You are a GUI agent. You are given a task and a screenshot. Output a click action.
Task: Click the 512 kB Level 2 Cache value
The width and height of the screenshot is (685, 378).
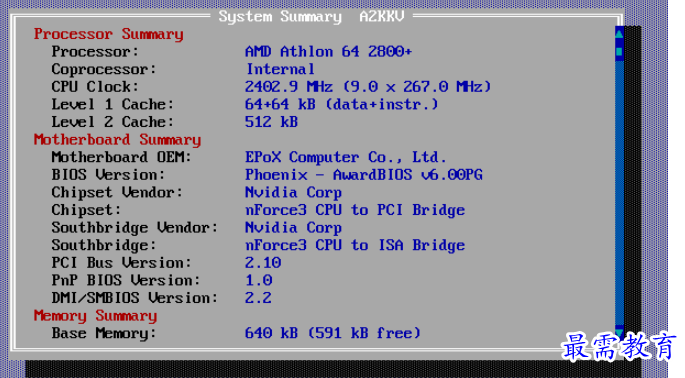click(x=271, y=122)
